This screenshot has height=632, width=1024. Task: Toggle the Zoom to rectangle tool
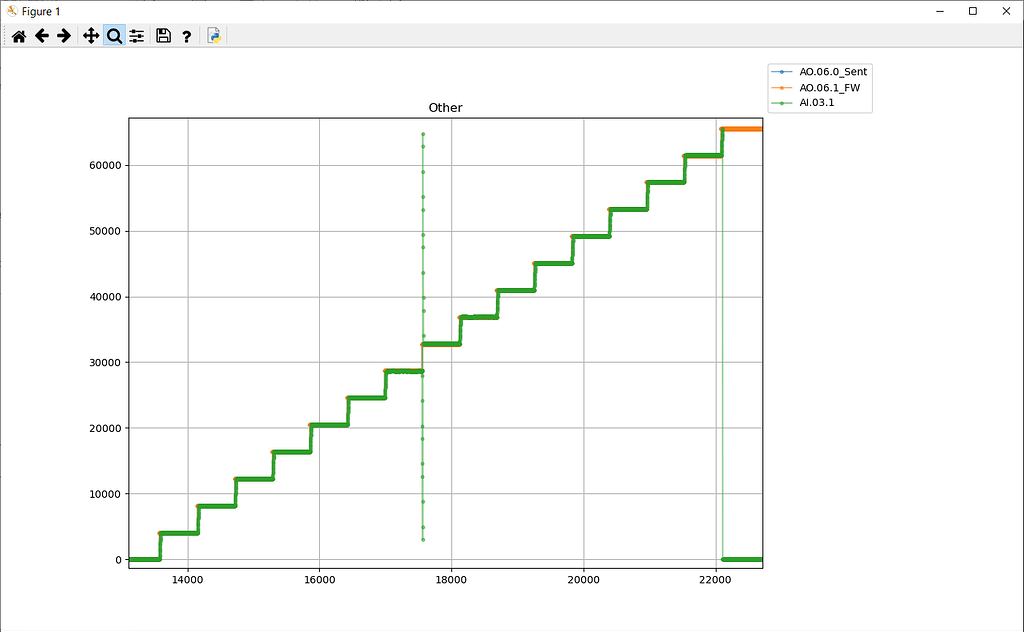pos(114,36)
